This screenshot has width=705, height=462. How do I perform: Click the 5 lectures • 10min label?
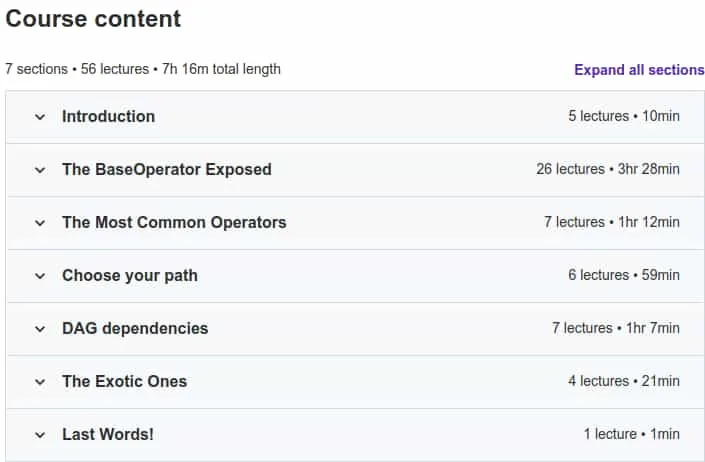pos(624,116)
